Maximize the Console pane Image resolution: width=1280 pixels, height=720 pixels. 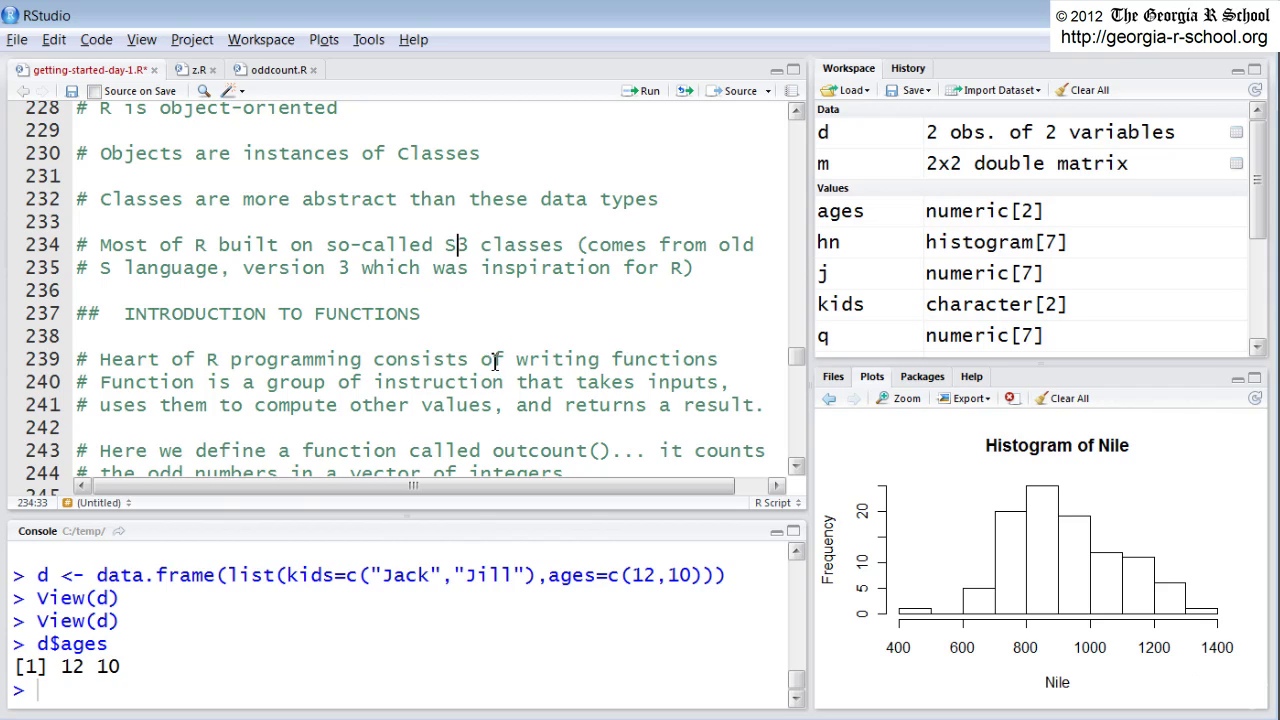tap(794, 531)
